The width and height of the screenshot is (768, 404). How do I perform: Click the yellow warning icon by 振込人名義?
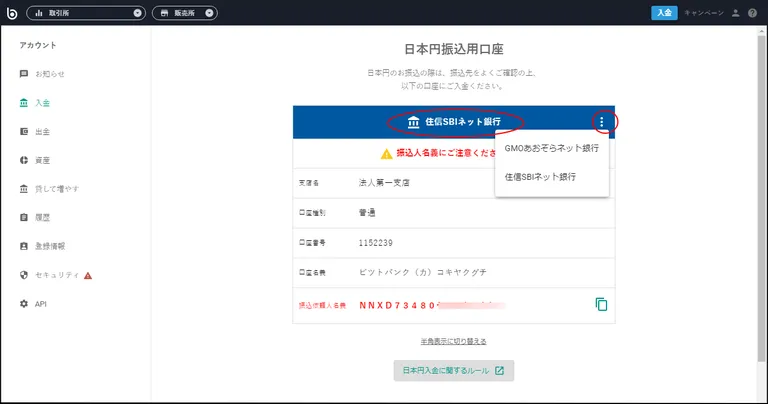coord(386,154)
